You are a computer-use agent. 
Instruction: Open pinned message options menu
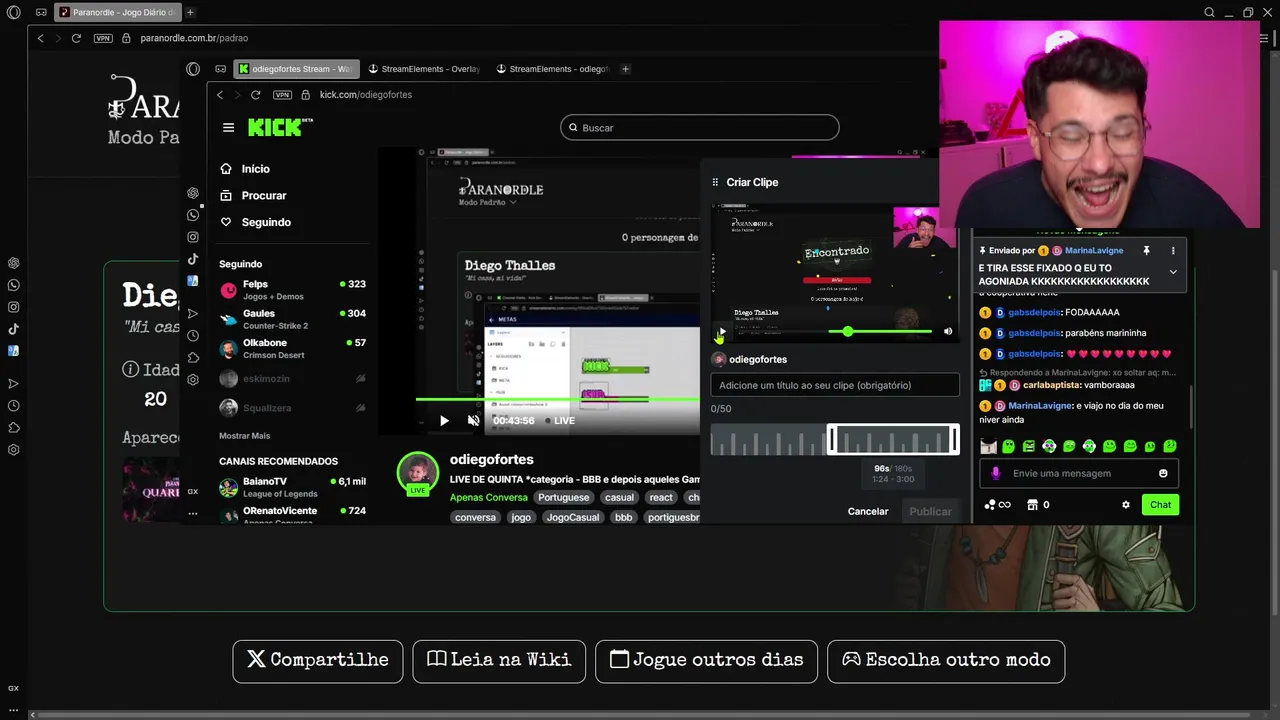click(1173, 251)
